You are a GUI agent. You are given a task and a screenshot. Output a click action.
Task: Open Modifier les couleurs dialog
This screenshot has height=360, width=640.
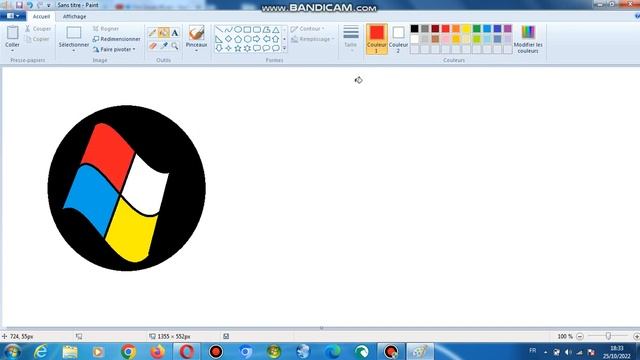(528, 39)
